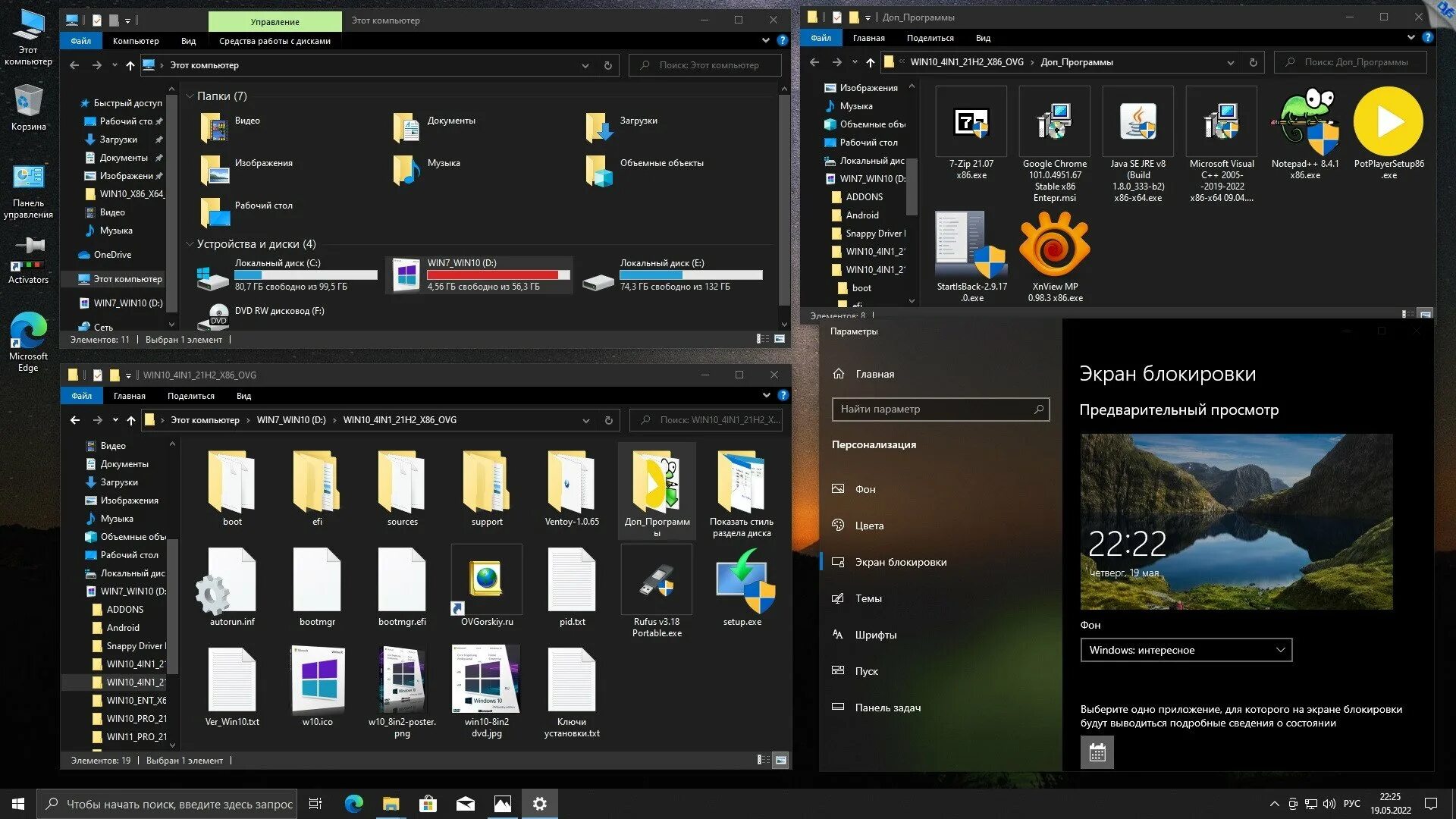Select the WIN7_WIN10 (D:) drive icon
1456x819 pixels.
pos(406,275)
